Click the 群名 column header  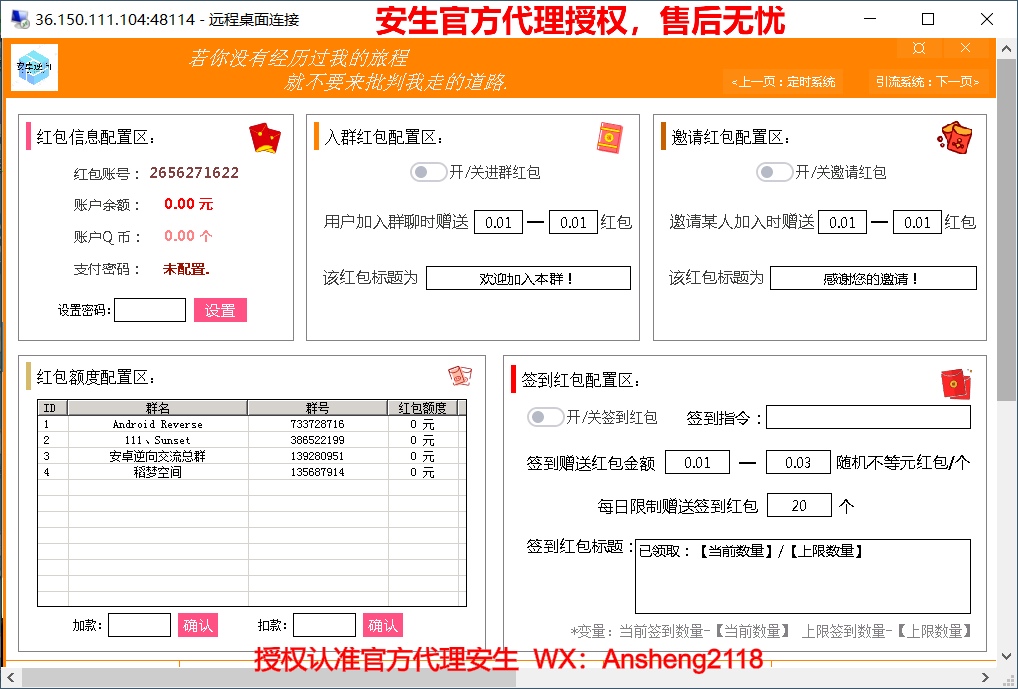157,408
